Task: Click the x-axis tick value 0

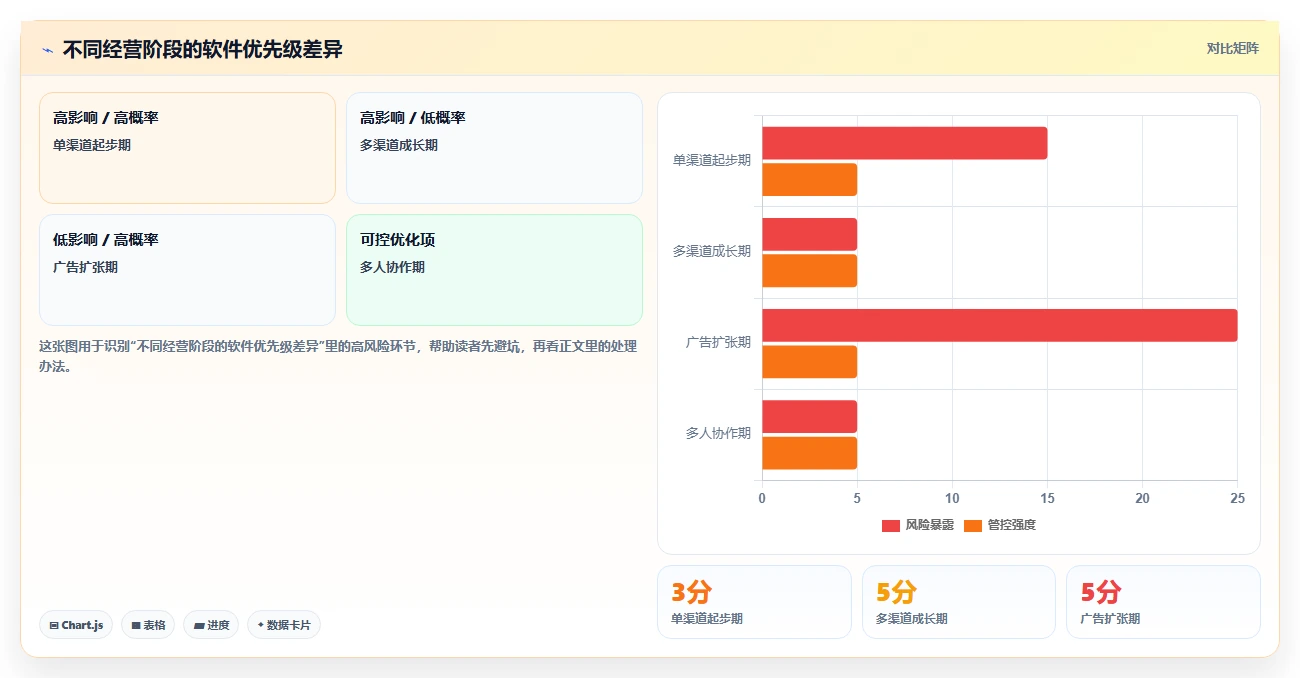Action: click(762, 498)
